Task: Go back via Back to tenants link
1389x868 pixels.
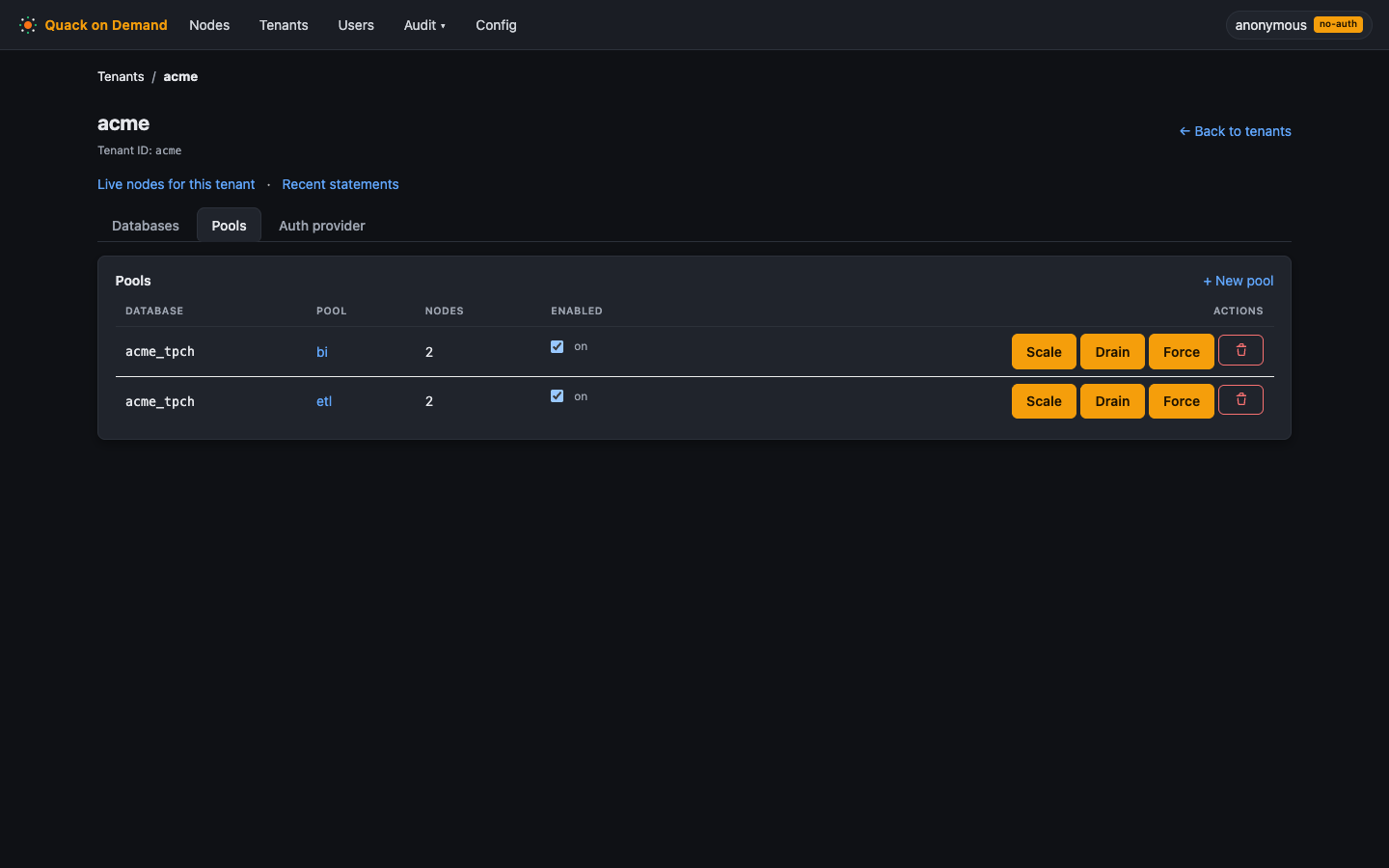Action: [x=1235, y=131]
